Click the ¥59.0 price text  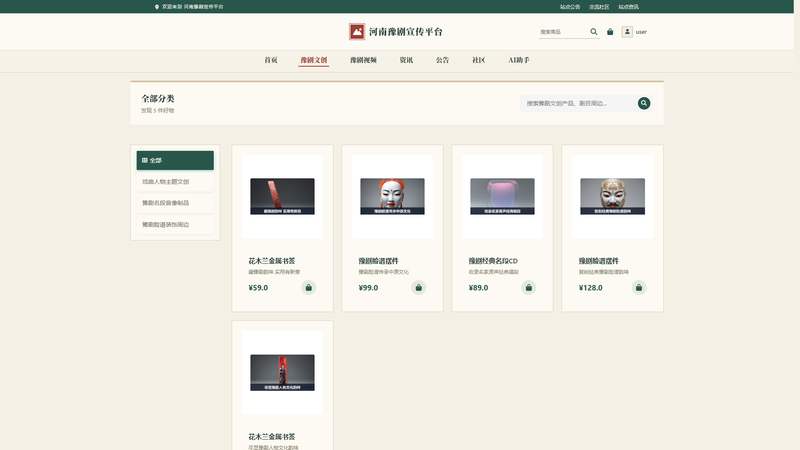258,288
